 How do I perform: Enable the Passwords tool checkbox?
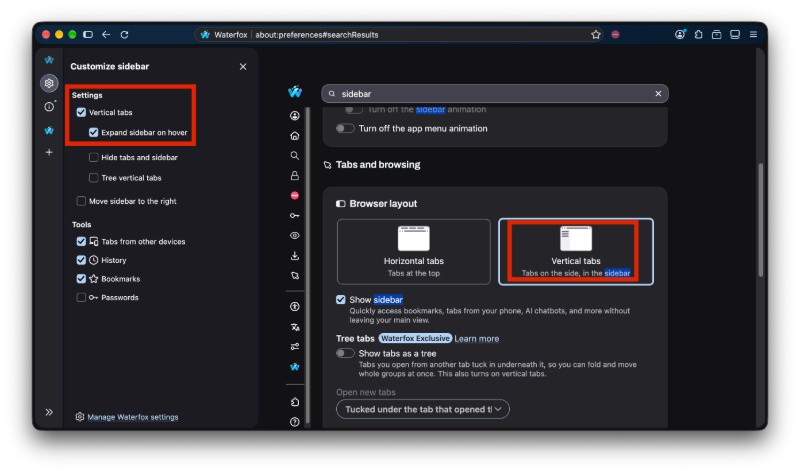tap(81, 297)
